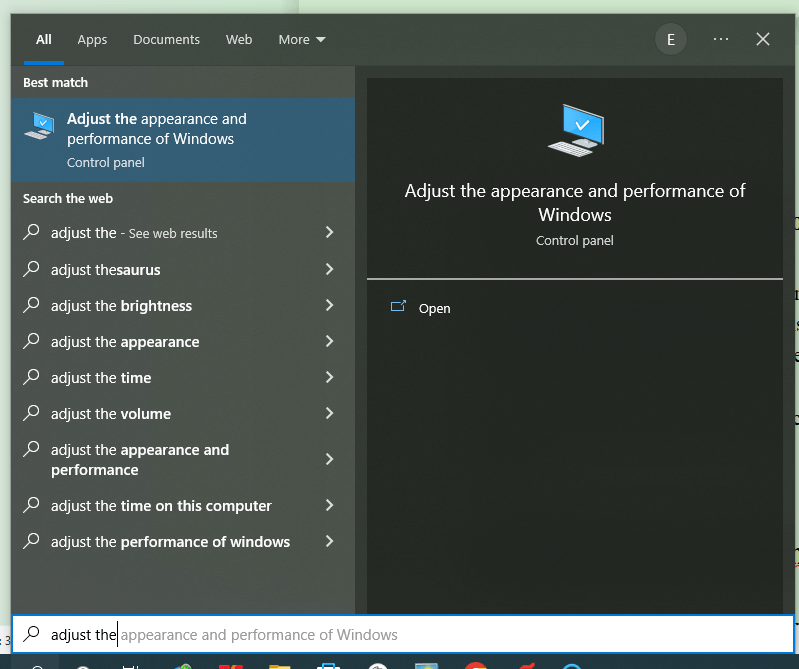Click the Open launch icon
The image size is (799, 669).
point(398,306)
